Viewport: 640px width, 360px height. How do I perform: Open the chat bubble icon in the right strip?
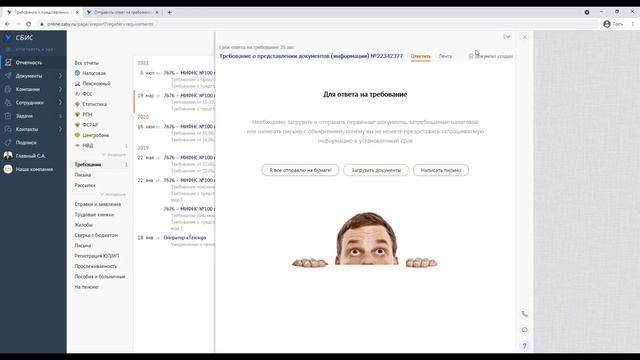coord(524,330)
